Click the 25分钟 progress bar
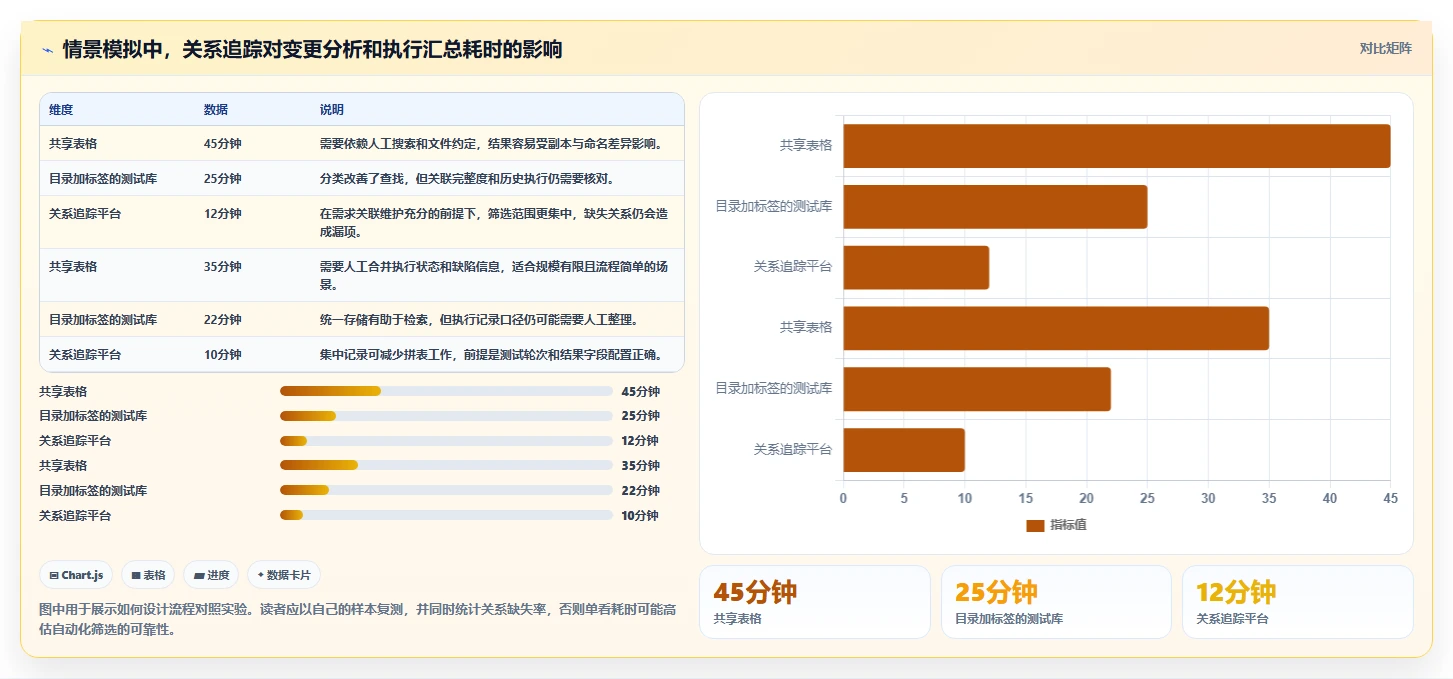This screenshot has height=679, width=1453. [x=446, y=416]
